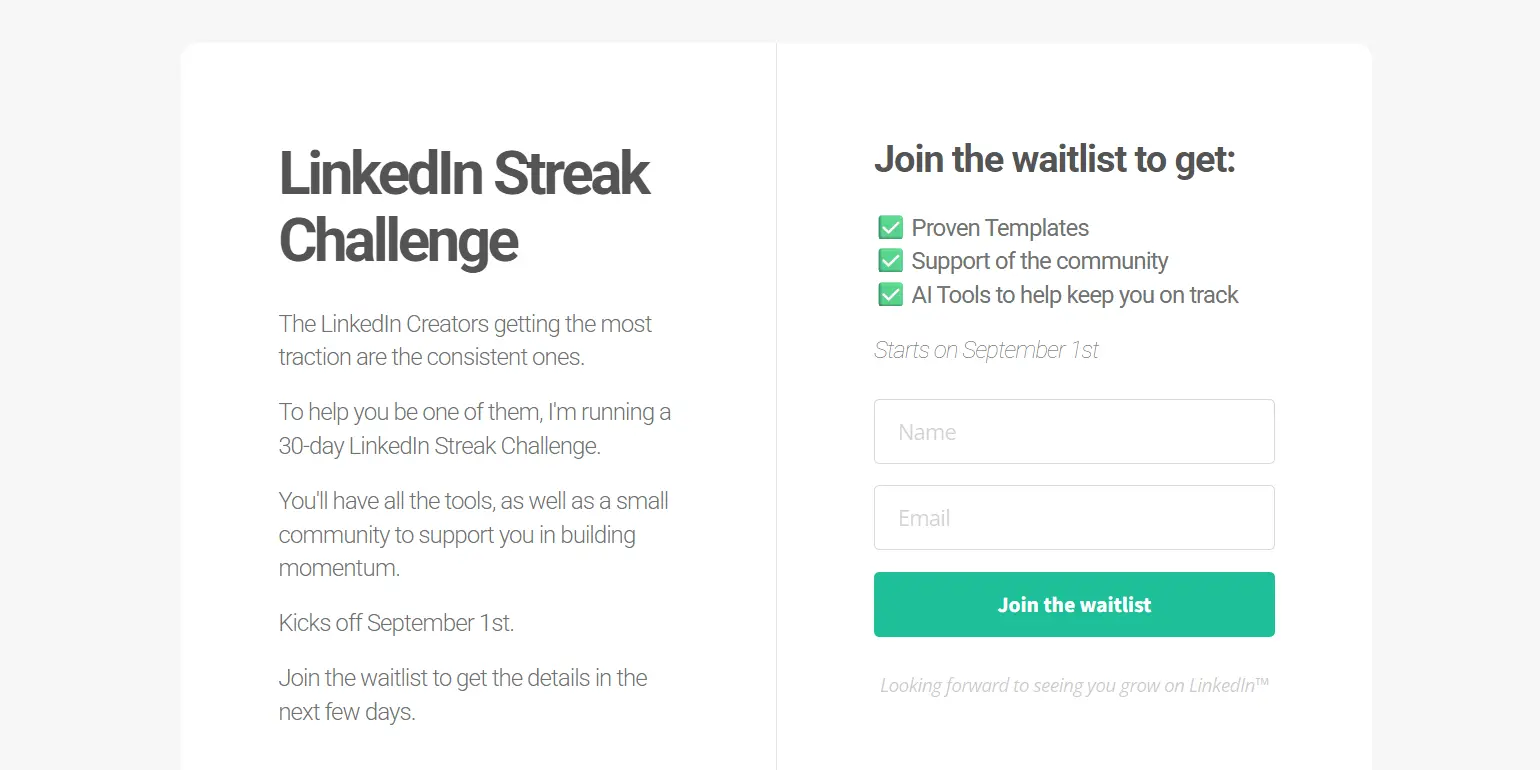Select the Support of the community line
Screen dimensions: 1540x770
pyautogui.click(x=1039, y=261)
